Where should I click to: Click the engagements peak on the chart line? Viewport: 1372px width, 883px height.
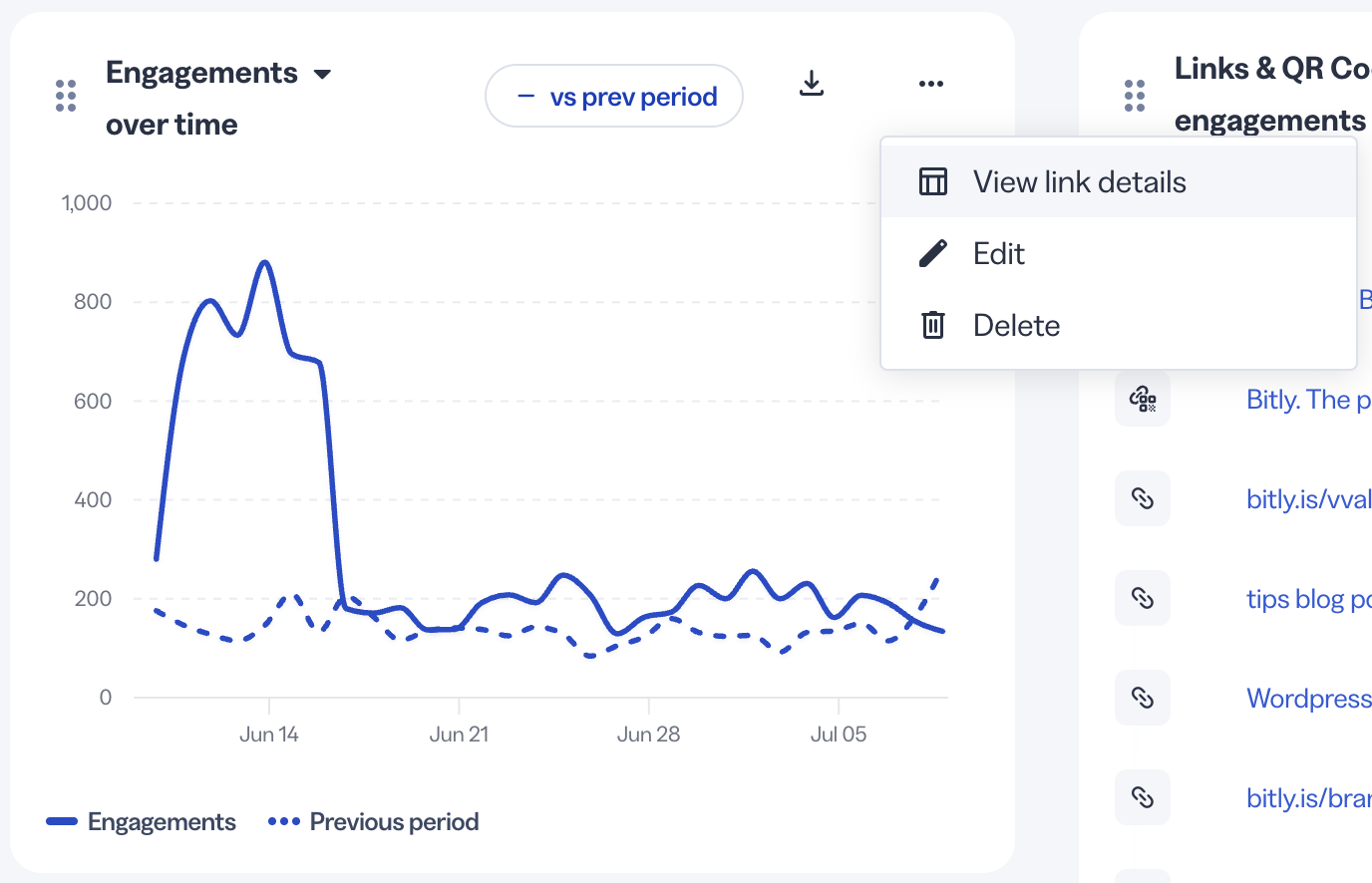click(264, 262)
